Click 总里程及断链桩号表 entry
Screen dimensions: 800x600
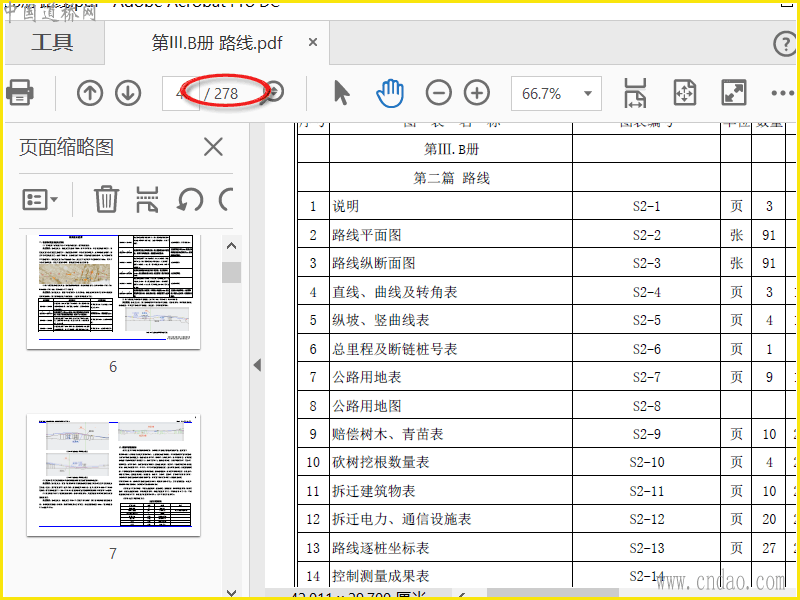[x=395, y=349]
